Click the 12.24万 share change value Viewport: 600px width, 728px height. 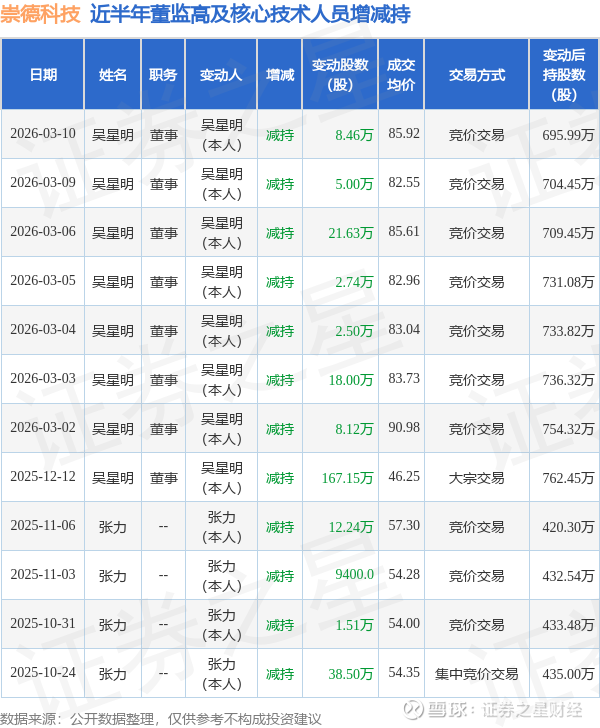(351, 527)
